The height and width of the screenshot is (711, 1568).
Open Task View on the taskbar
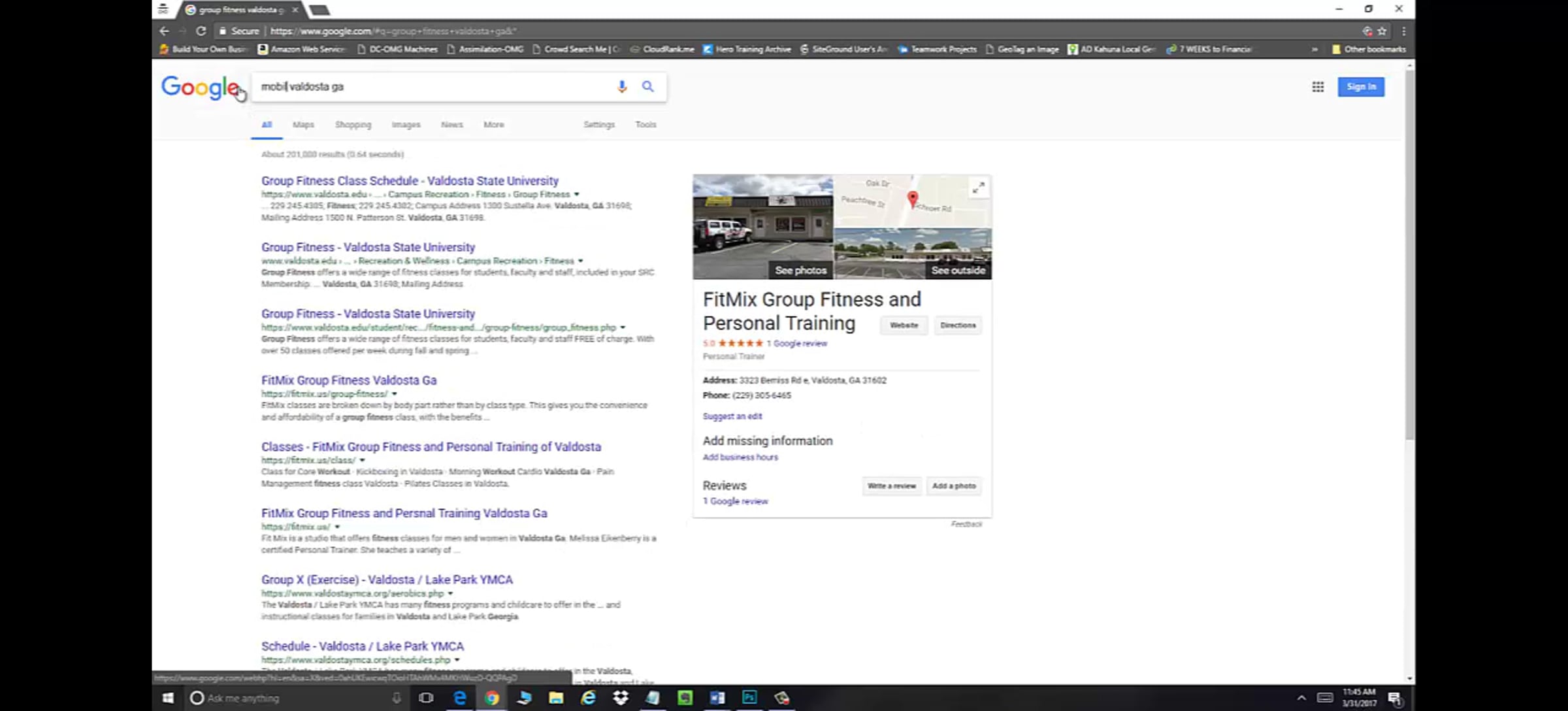click(426, 698)
